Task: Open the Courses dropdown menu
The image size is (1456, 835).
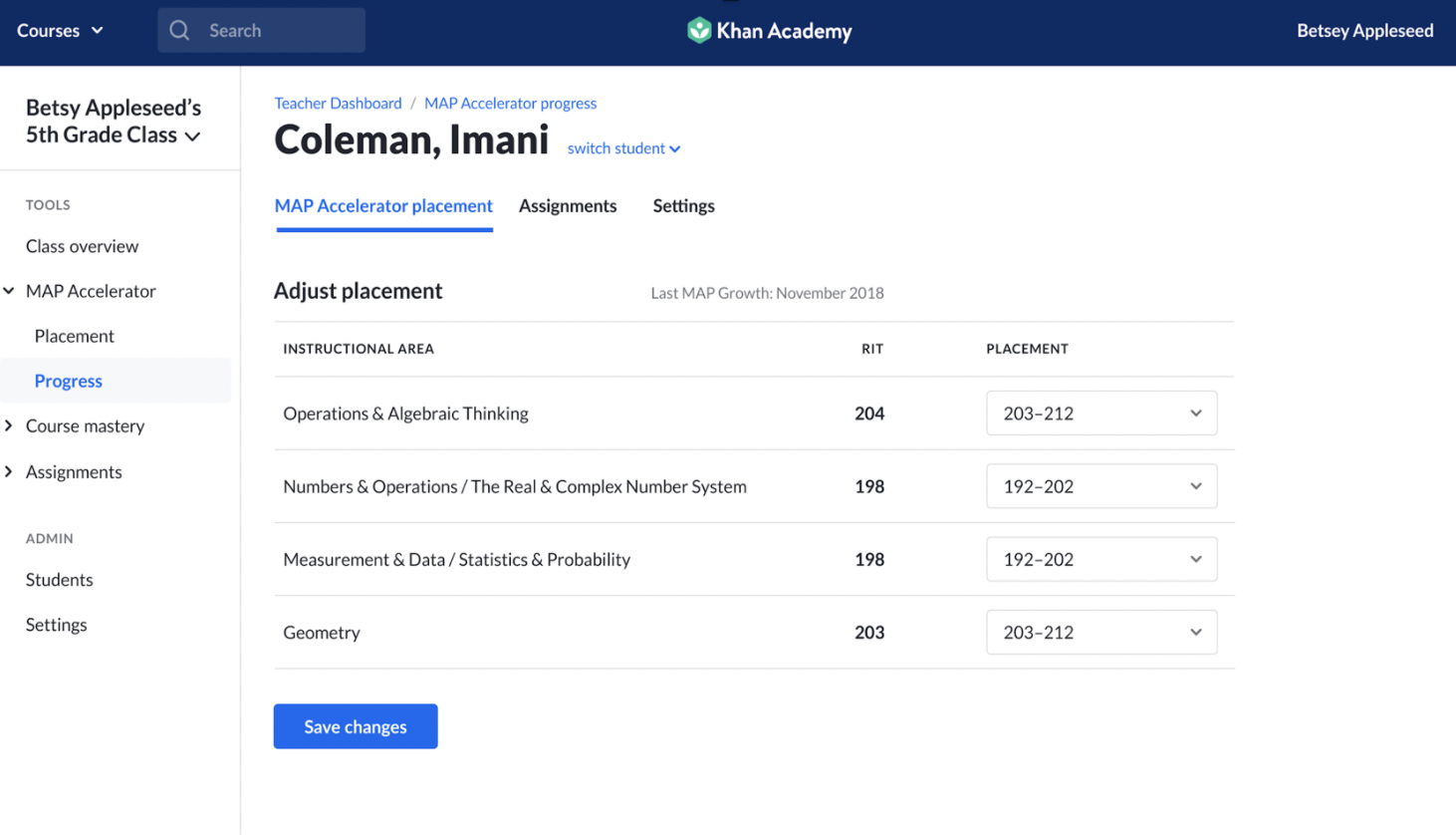Action: (60, 31)
